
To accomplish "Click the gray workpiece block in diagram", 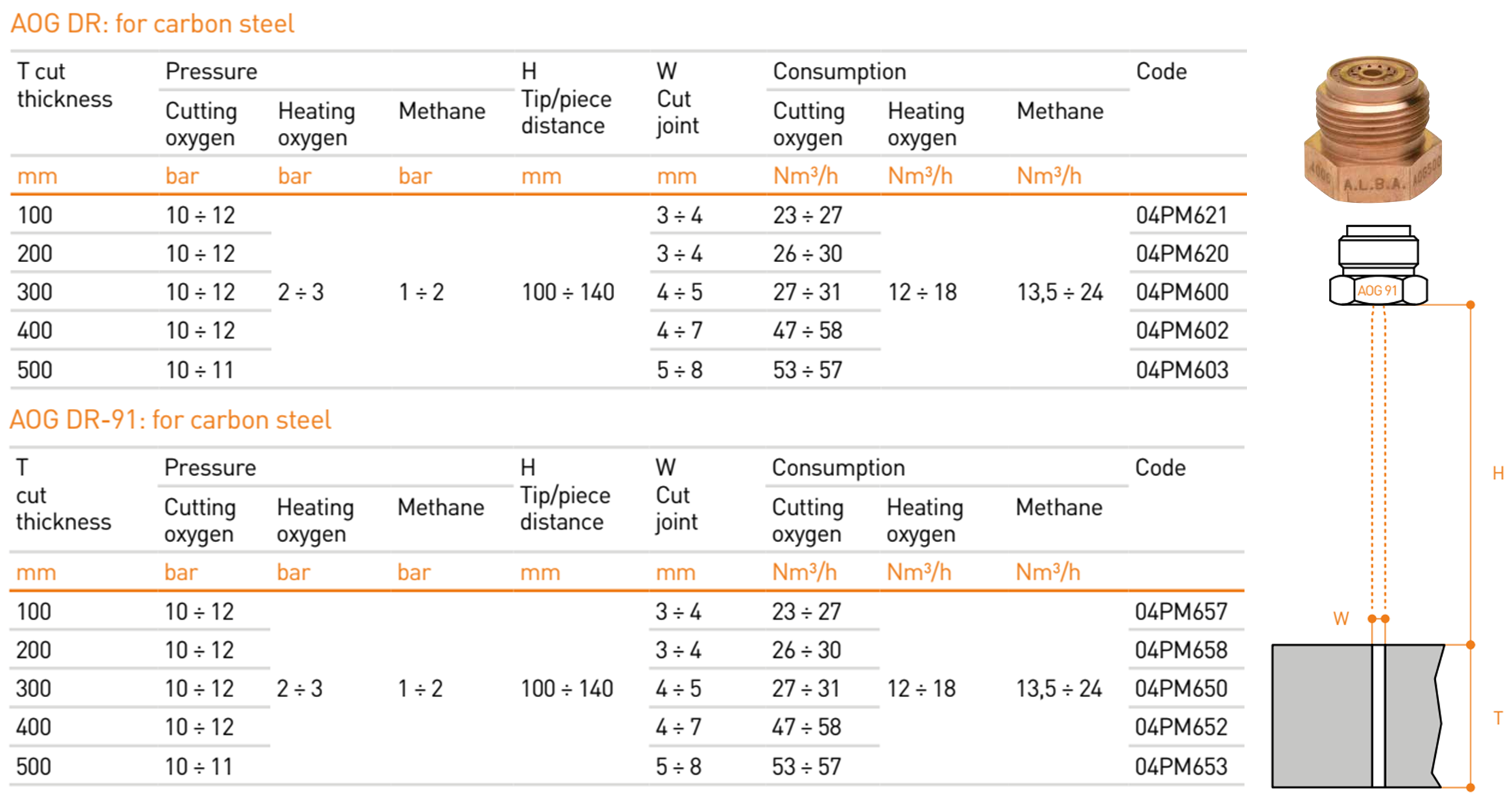I will point(1358,716).
